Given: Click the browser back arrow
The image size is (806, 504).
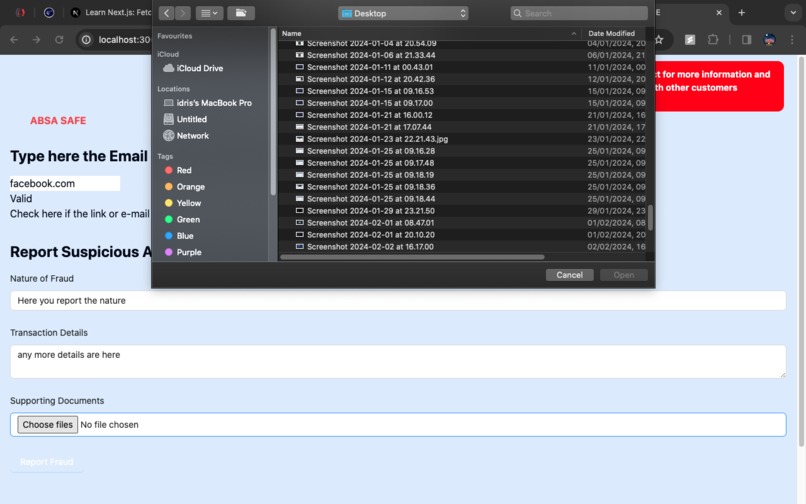Looking at the screenshot, I should tap(14, 40).
